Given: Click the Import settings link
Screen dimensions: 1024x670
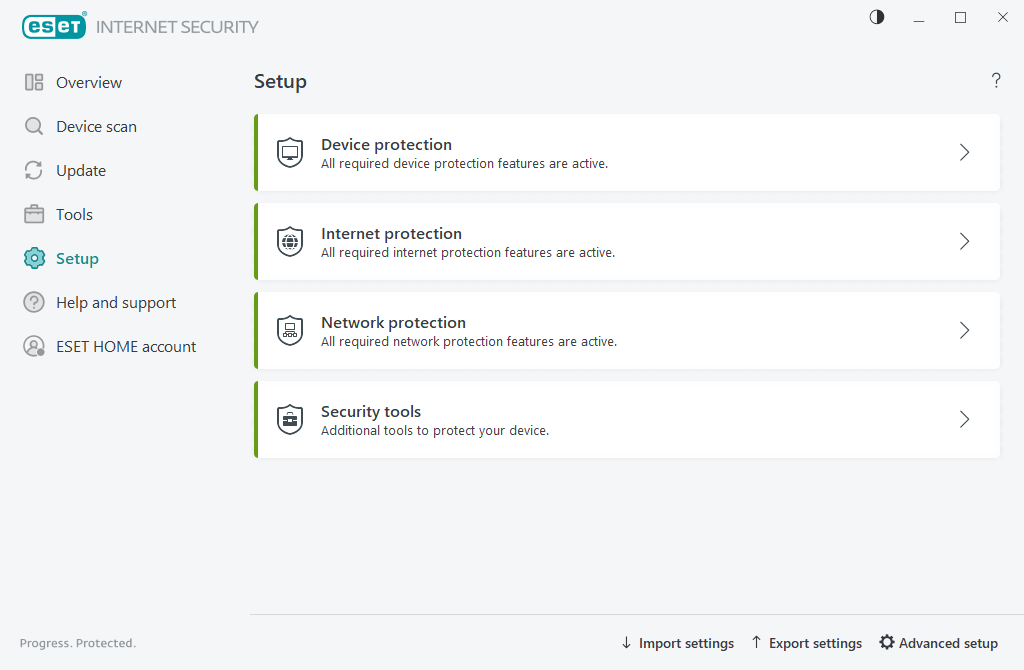Looking at the screenshot, I should tap(686, 643).
